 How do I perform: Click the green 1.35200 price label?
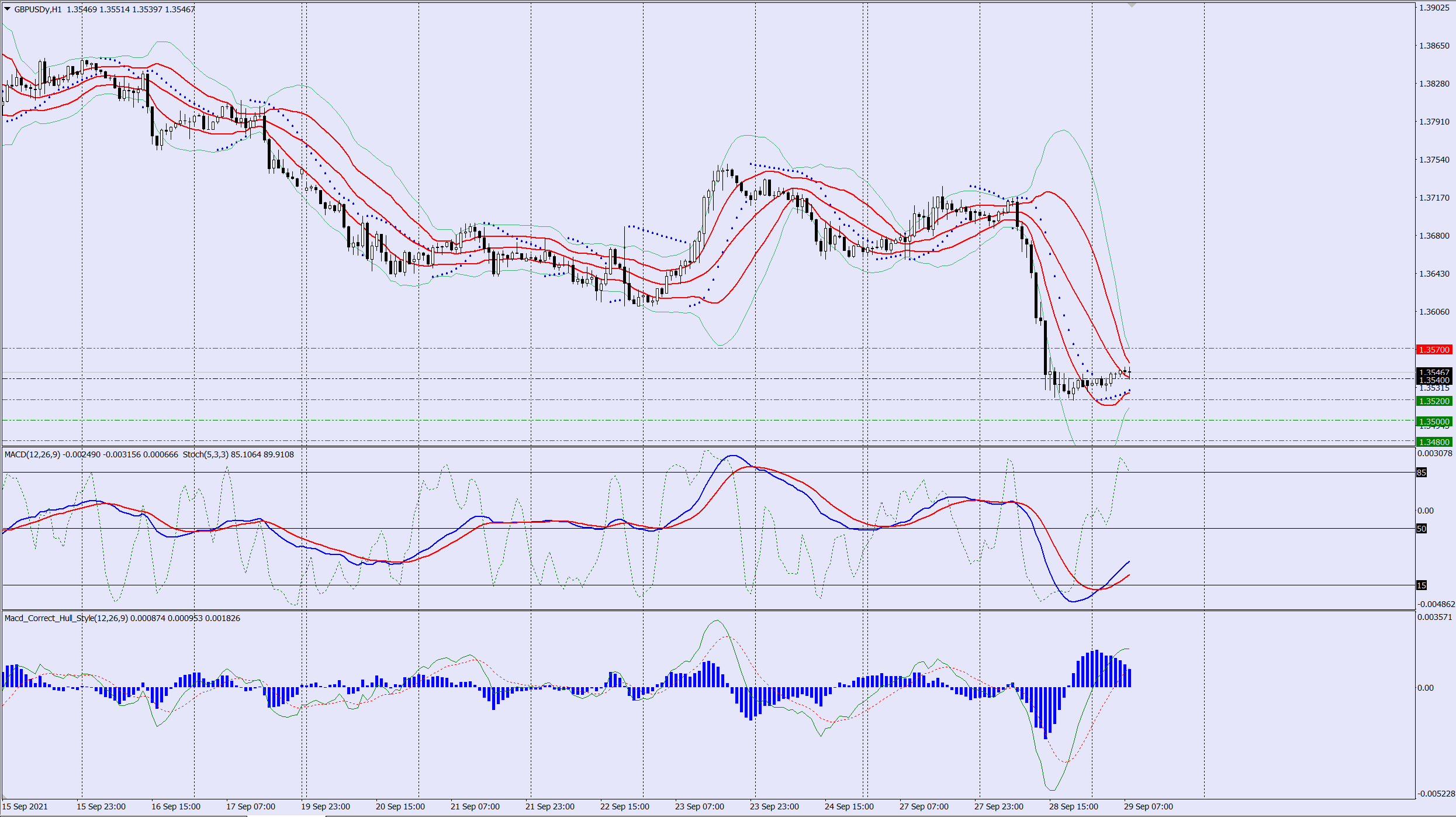click(1434, 401)
